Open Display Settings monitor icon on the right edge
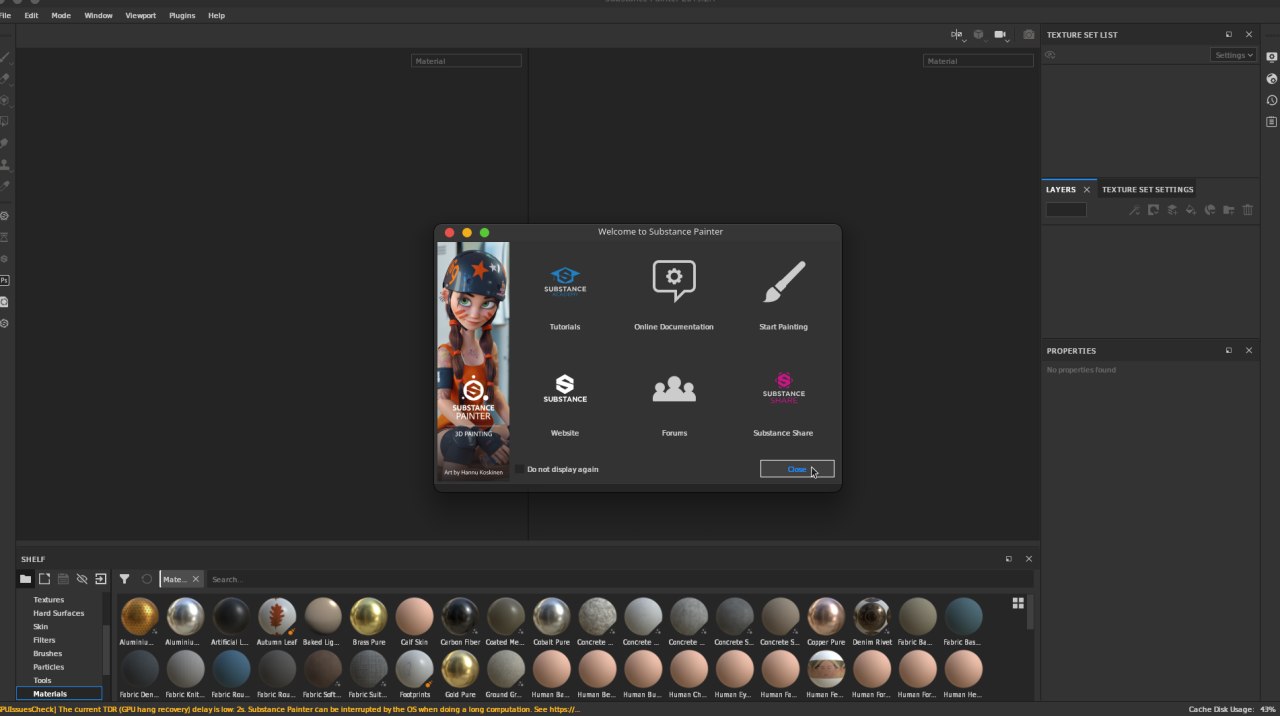This screenshot has width=1280, height=716. click(1272, 57)
